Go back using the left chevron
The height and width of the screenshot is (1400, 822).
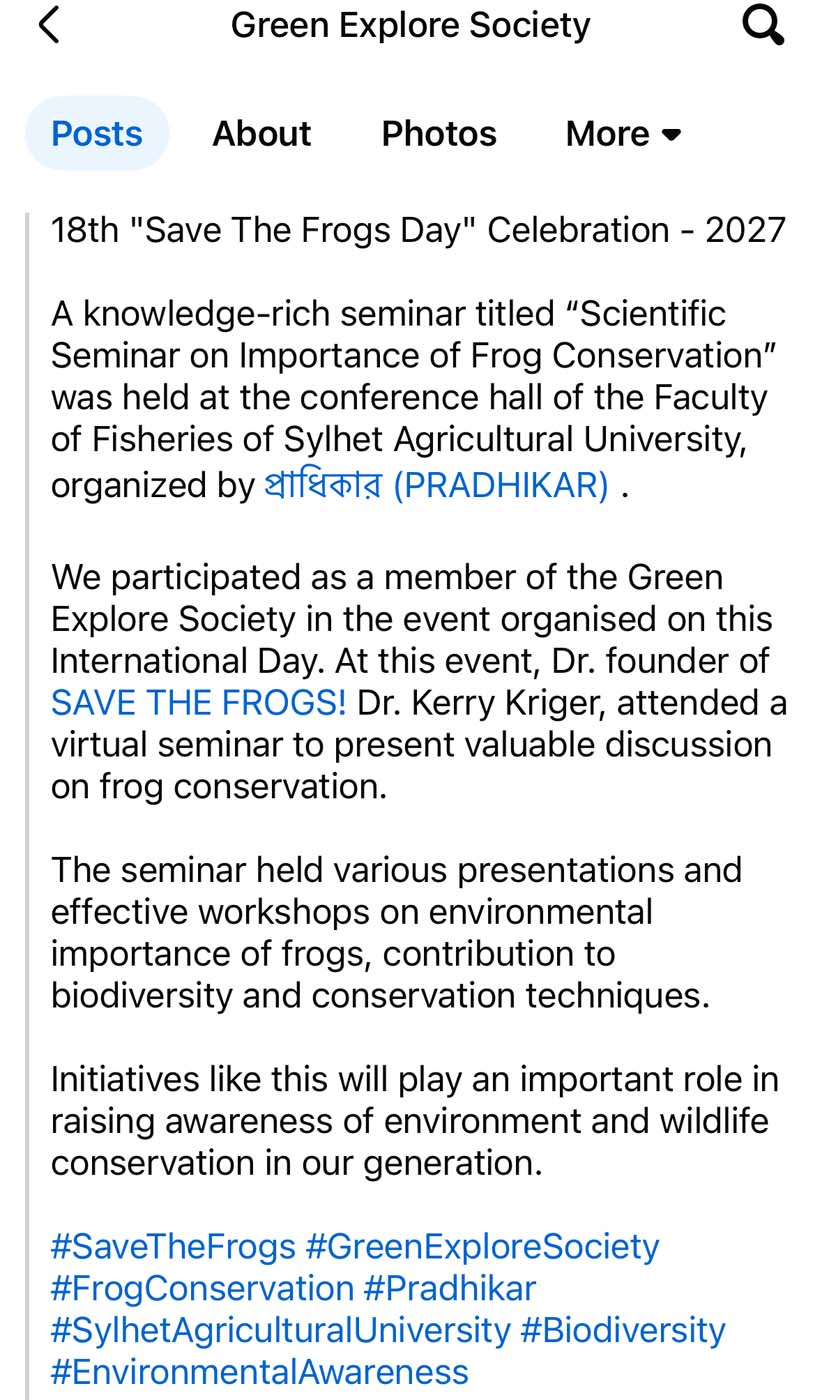(48, 25)
